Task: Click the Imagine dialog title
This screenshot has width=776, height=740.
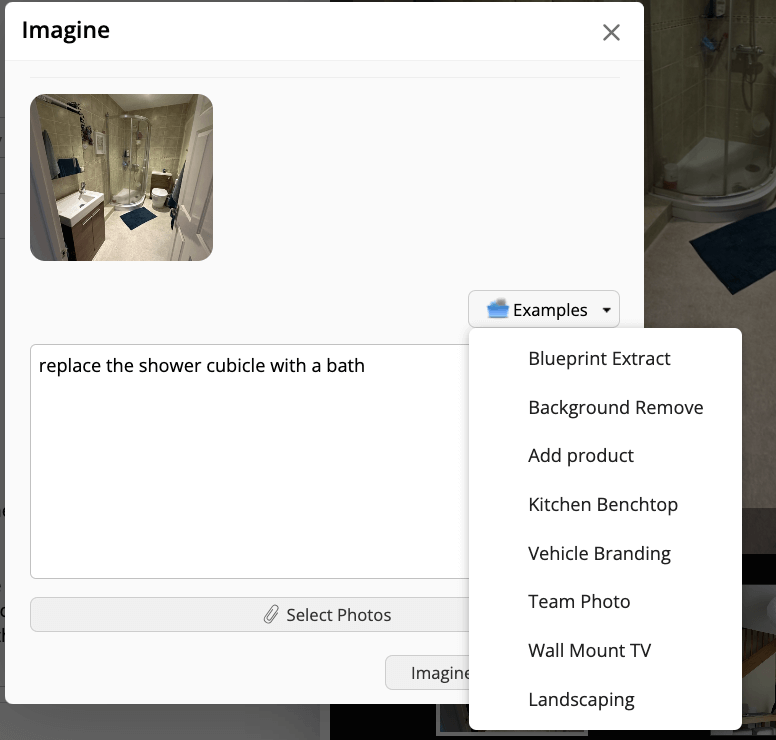Action: click(66, 30)
